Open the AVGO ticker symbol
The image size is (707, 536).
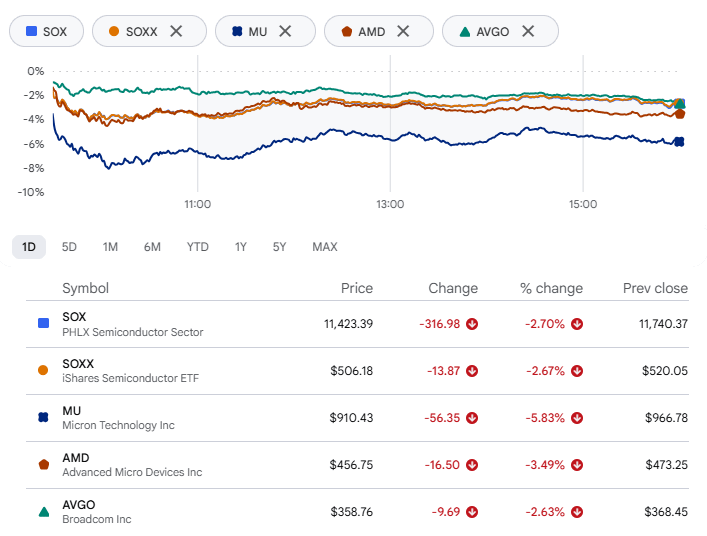(x=78, y=504)
